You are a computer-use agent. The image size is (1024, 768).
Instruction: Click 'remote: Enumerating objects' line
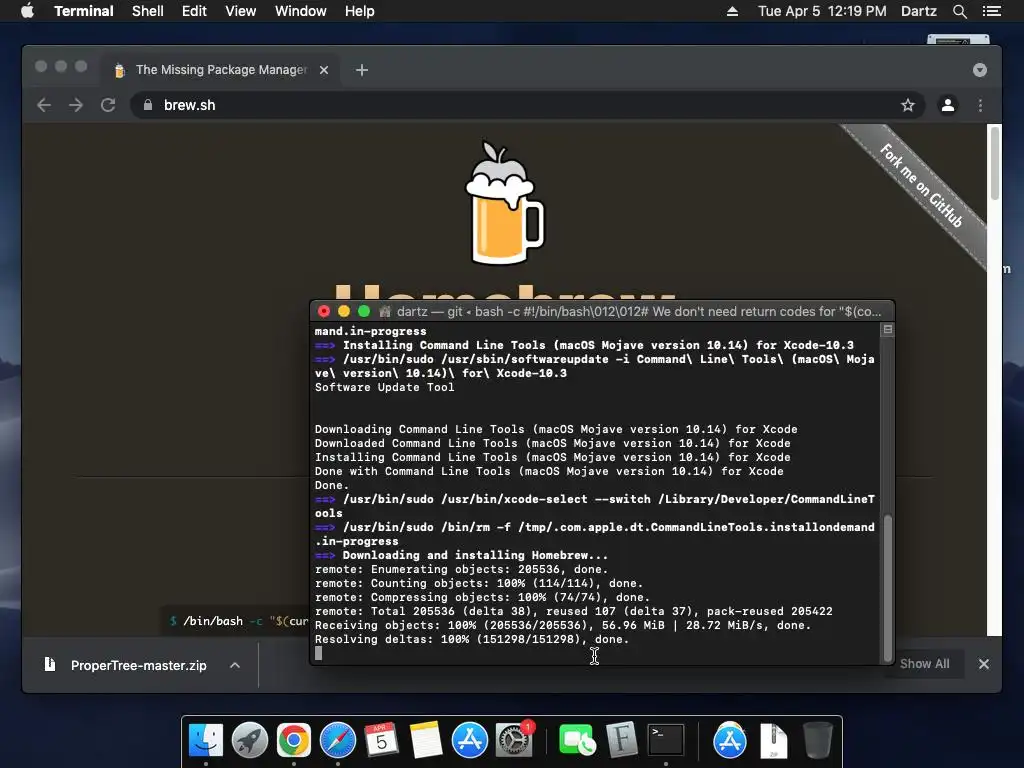pos(461,569)
